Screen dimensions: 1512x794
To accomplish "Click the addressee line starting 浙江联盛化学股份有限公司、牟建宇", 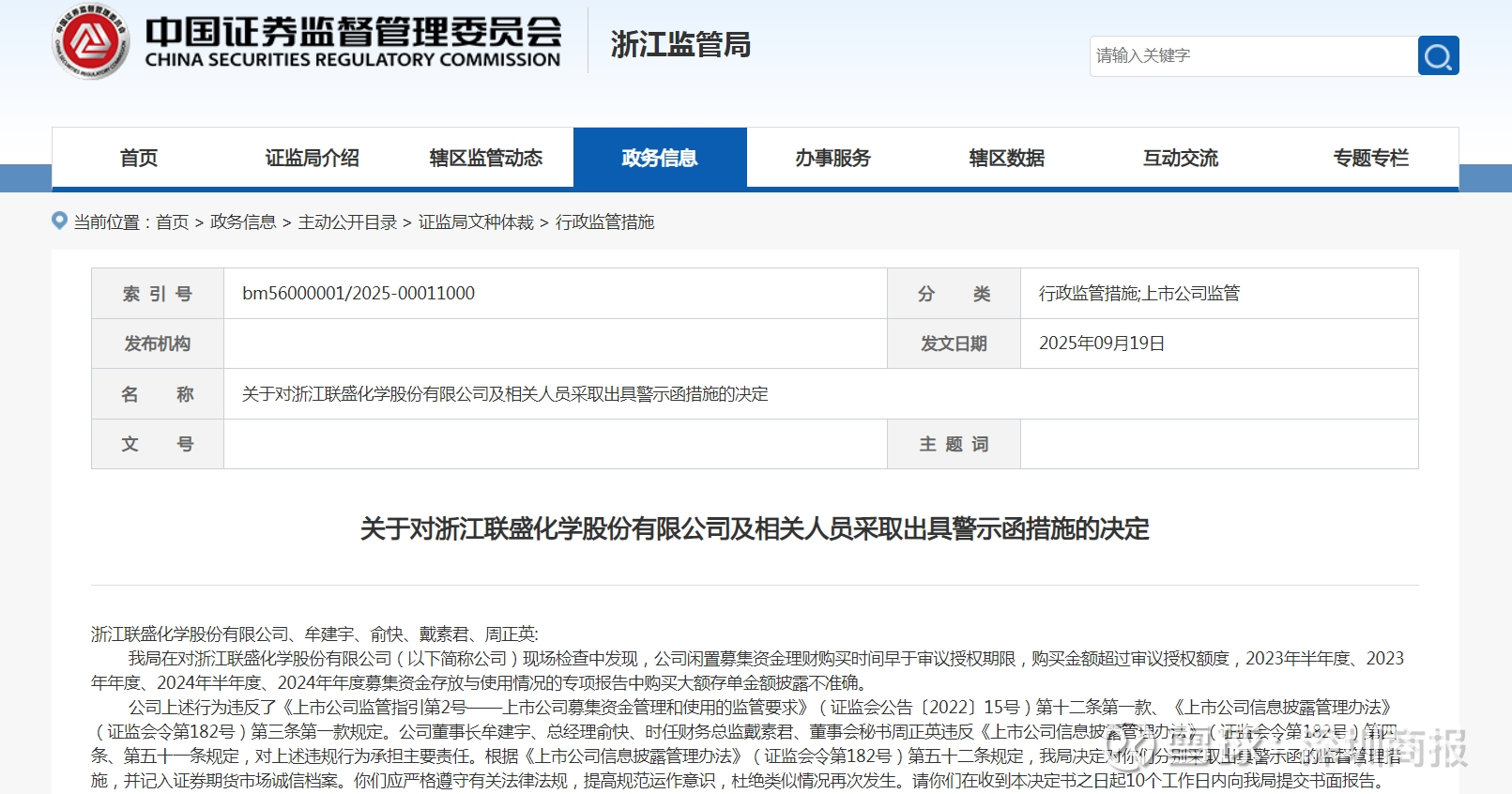I will coord(314,634).
